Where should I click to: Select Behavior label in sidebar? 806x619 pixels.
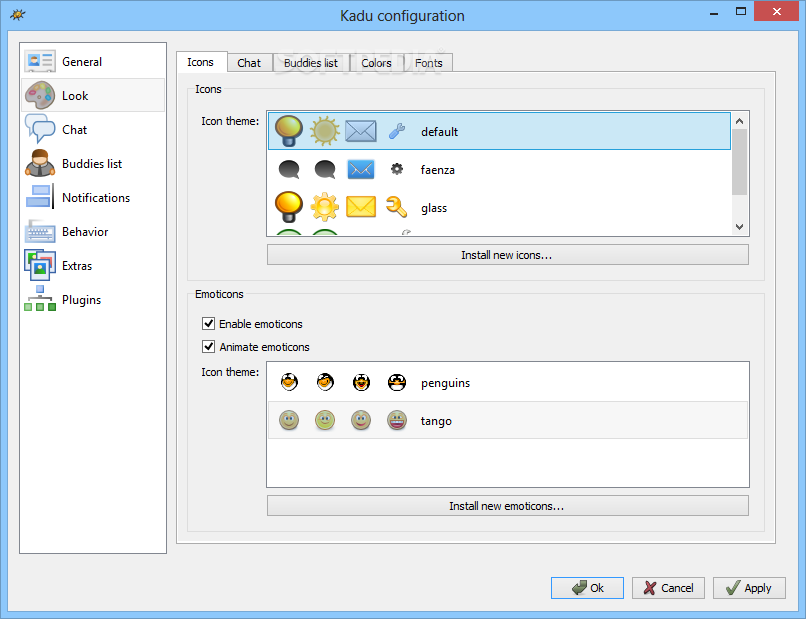(85, 232)
